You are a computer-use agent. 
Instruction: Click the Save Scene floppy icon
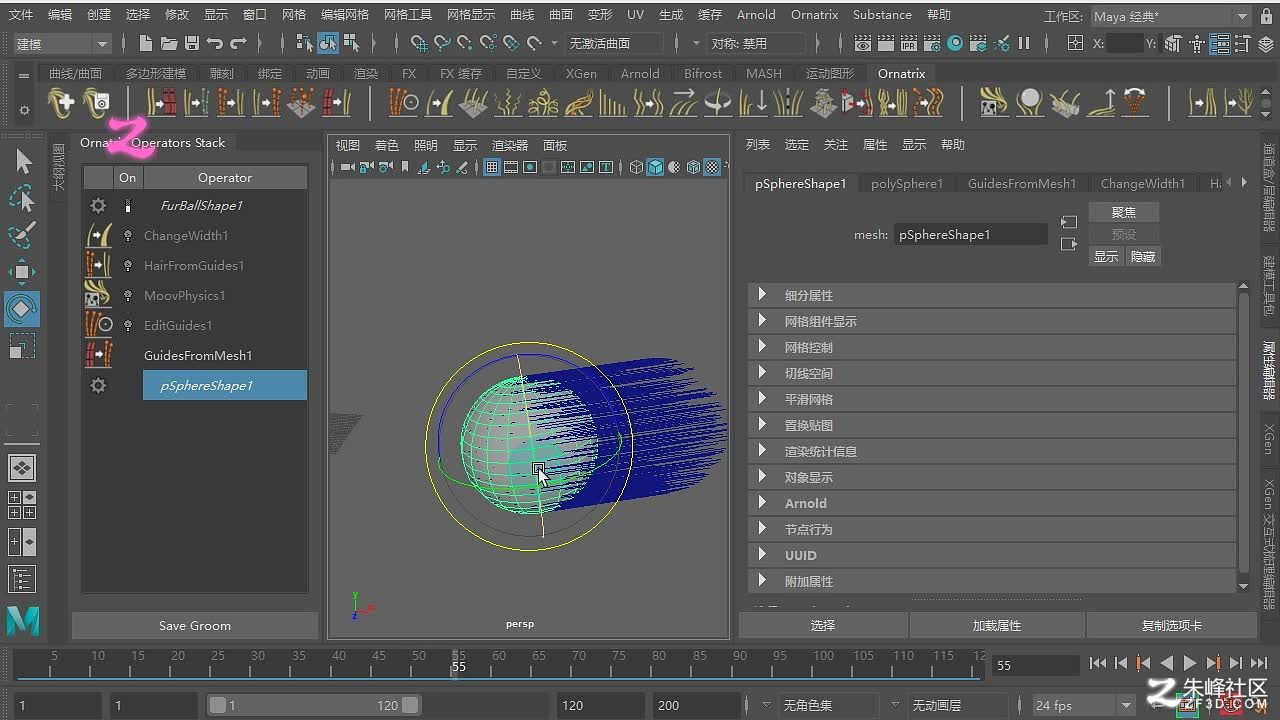(x=190, y=43)
